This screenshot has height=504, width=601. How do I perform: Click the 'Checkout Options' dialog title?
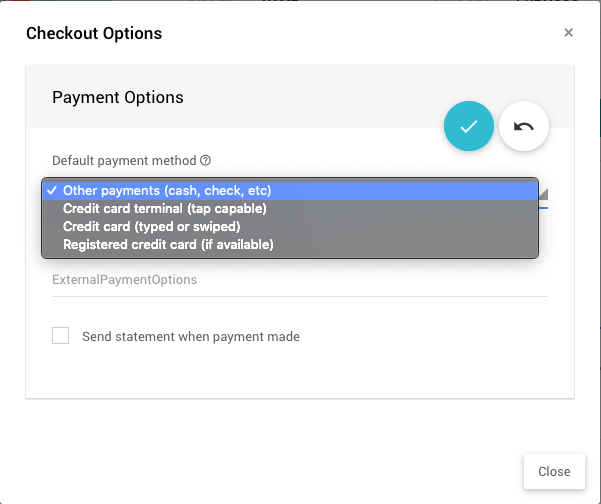point(94,33)
